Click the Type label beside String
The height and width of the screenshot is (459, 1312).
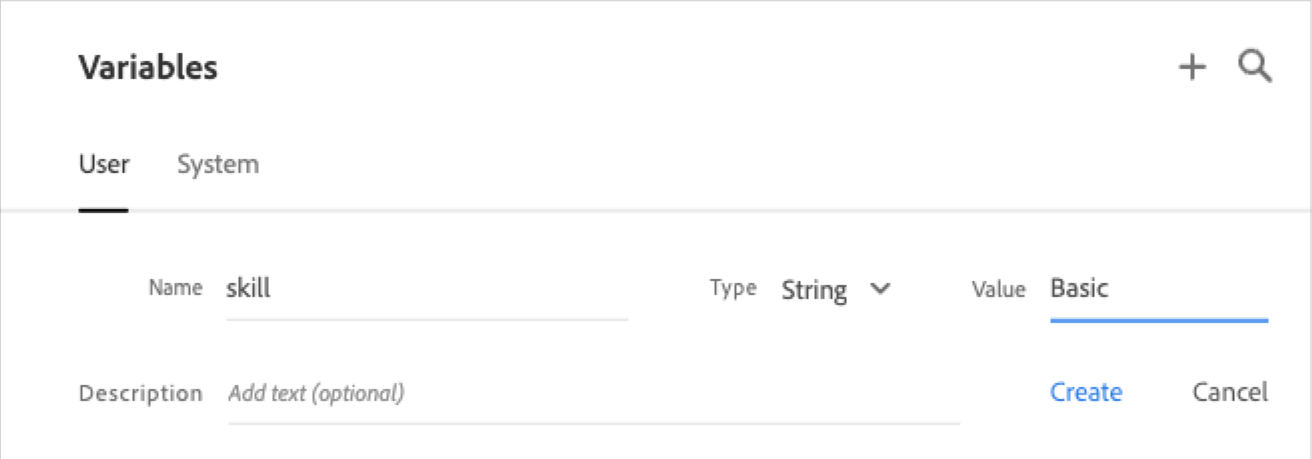pyautogui.click(x=733, y=288)
